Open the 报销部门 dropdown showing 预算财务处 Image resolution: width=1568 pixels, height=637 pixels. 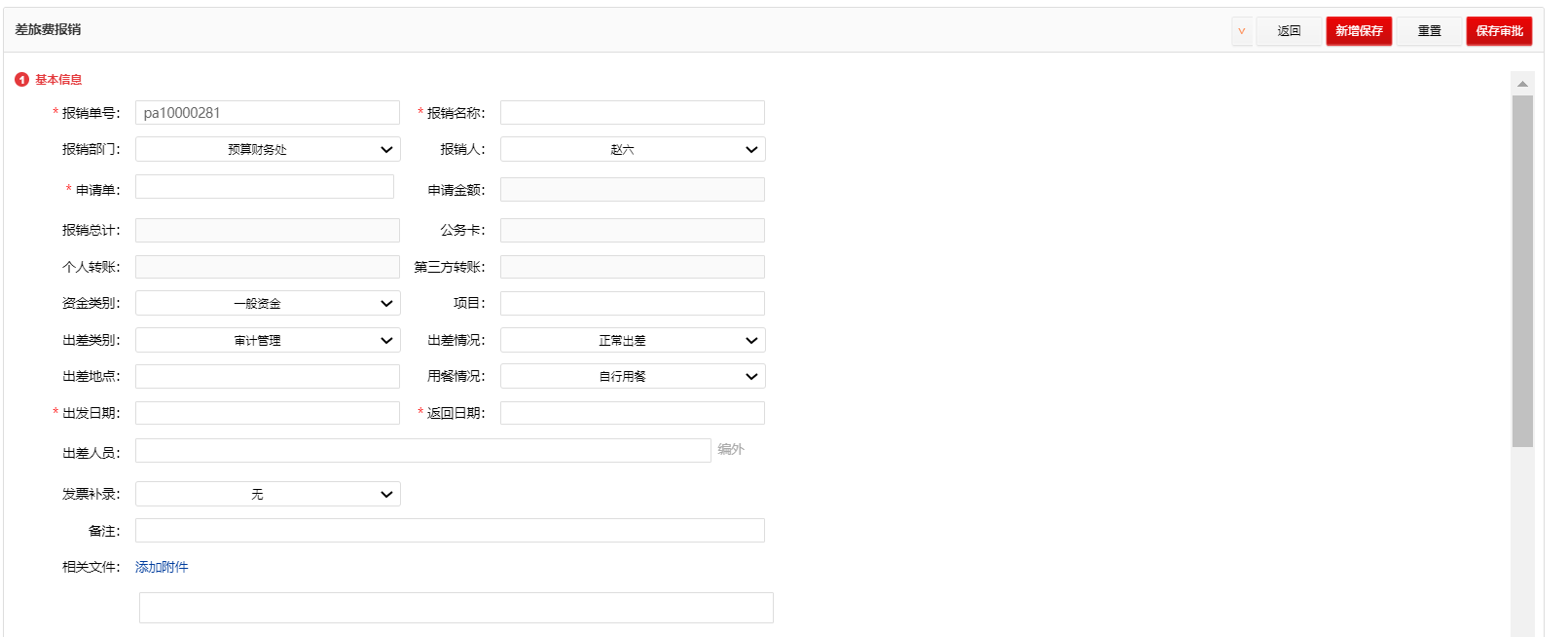coord(268,149)
